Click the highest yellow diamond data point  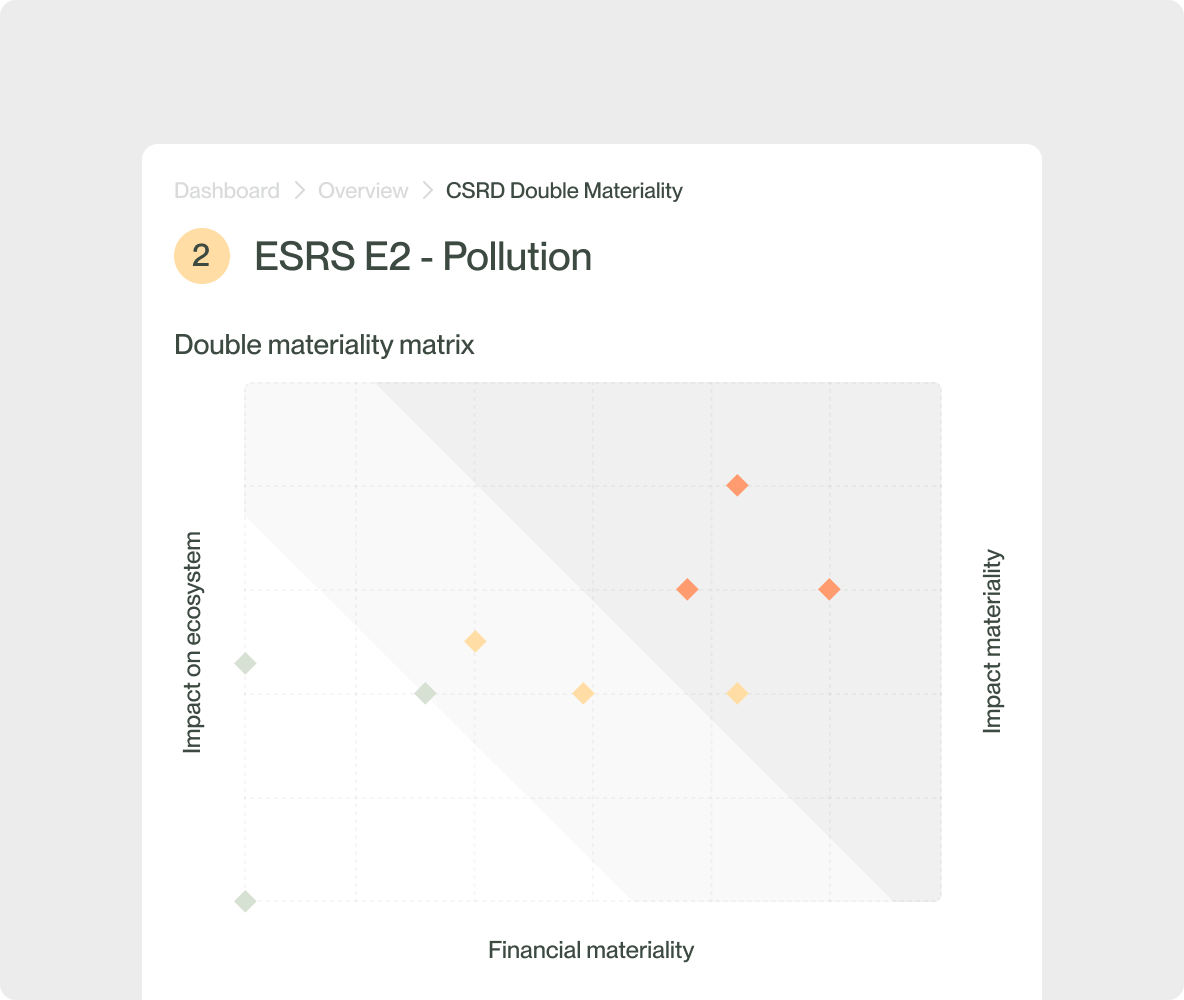476,641
